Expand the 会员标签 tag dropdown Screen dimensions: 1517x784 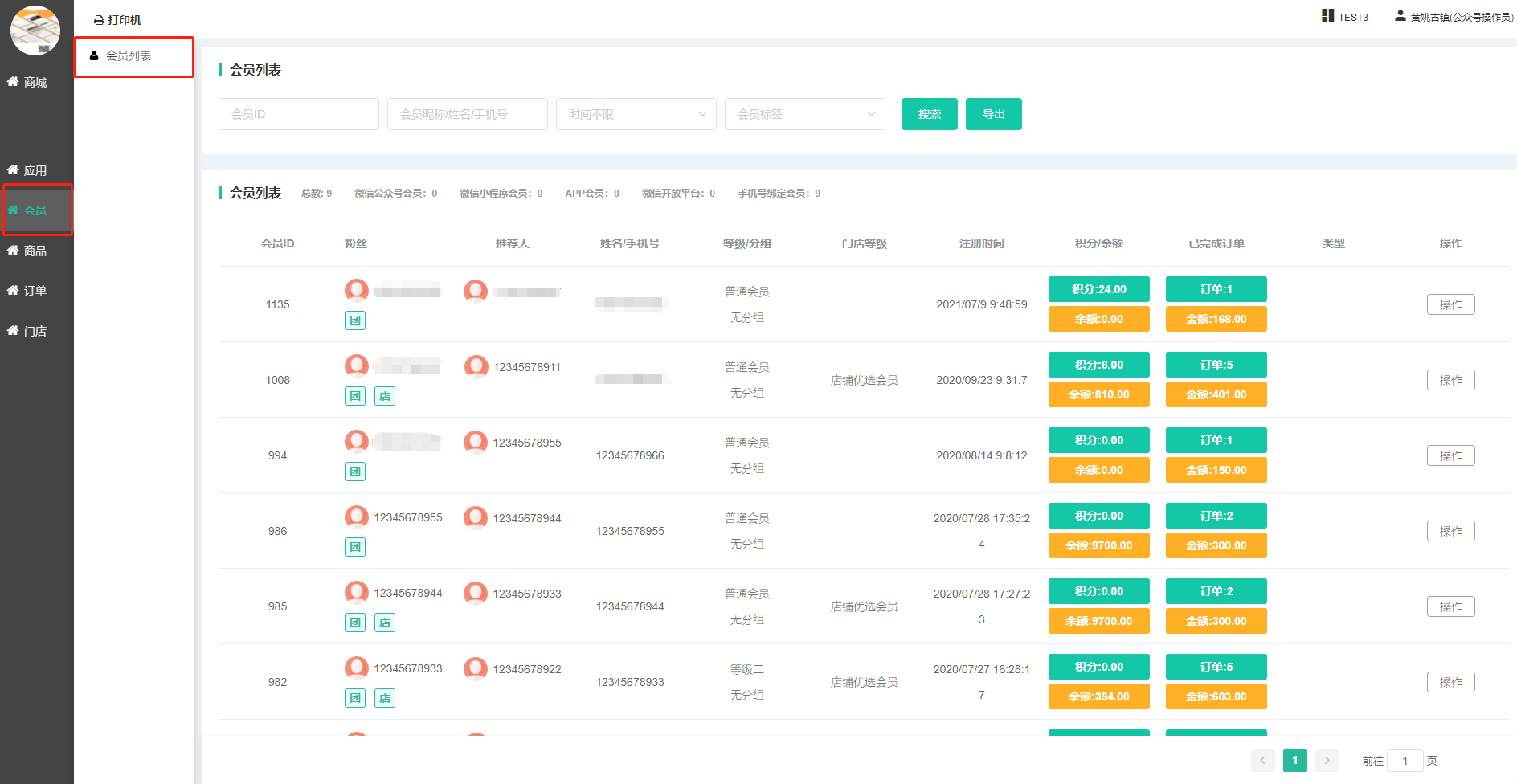(804, 114)
